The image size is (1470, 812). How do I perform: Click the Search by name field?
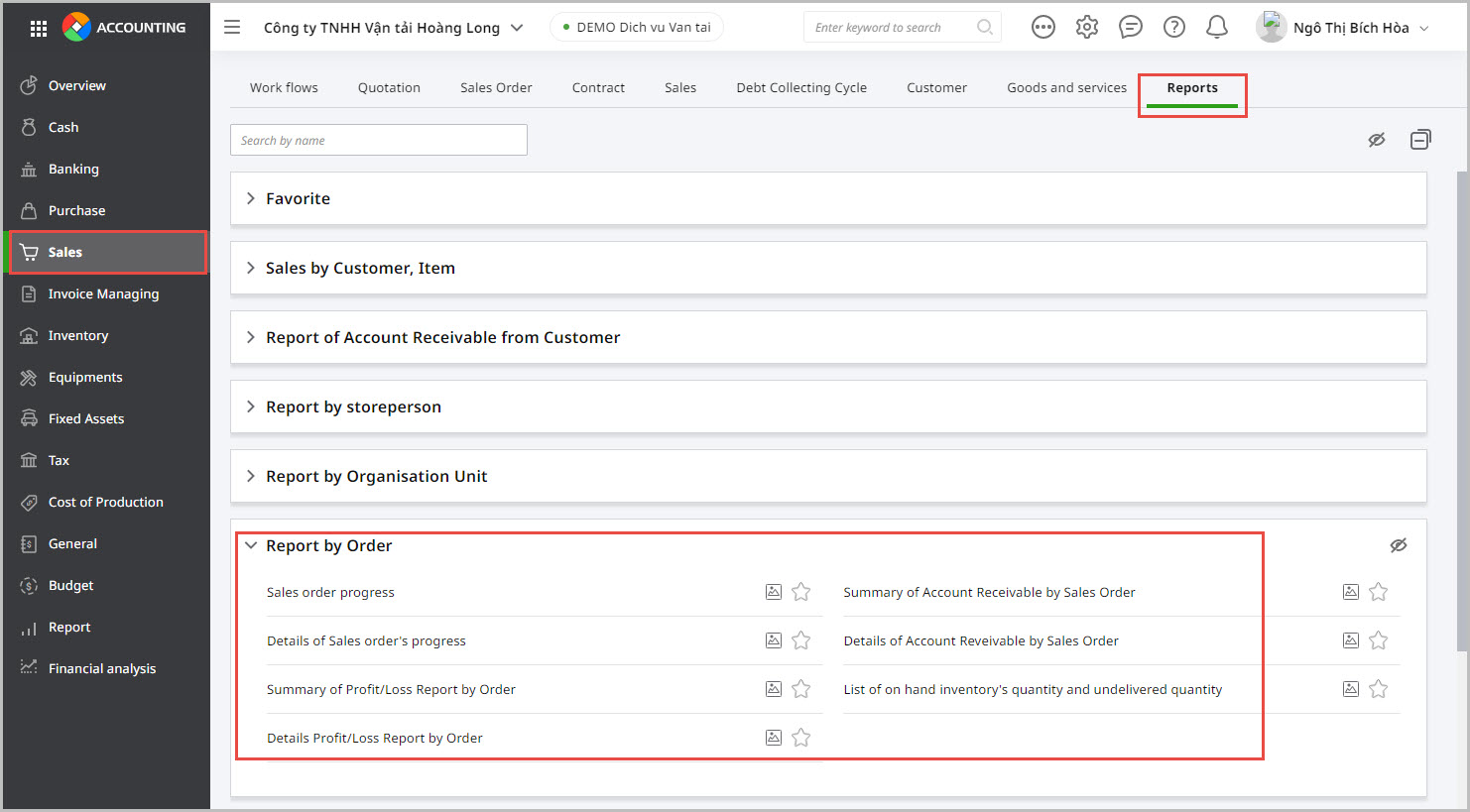point(379,140)
